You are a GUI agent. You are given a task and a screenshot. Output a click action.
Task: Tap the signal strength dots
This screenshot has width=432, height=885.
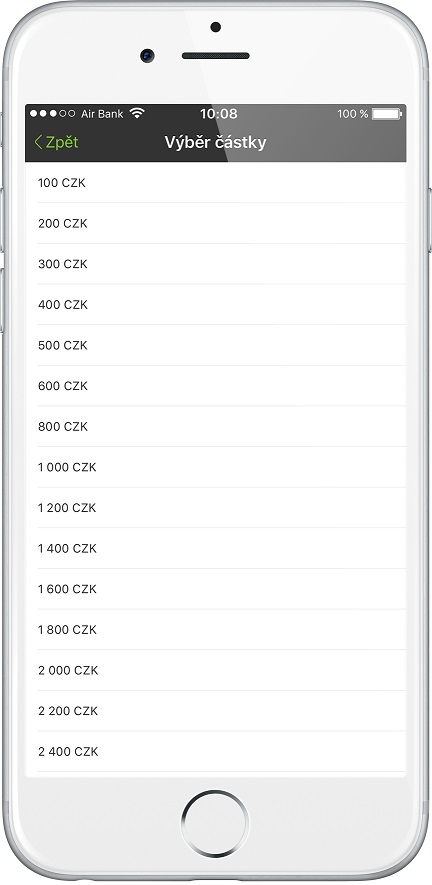[53, 113]
